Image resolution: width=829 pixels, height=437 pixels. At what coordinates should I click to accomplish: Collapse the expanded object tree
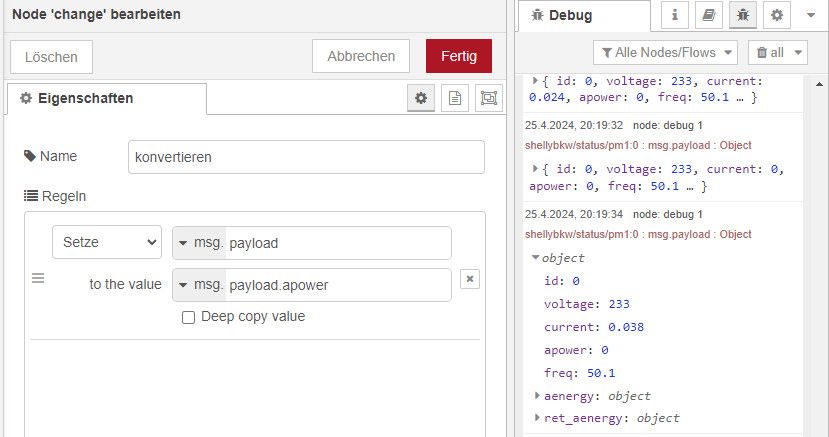tap(536, 257)
